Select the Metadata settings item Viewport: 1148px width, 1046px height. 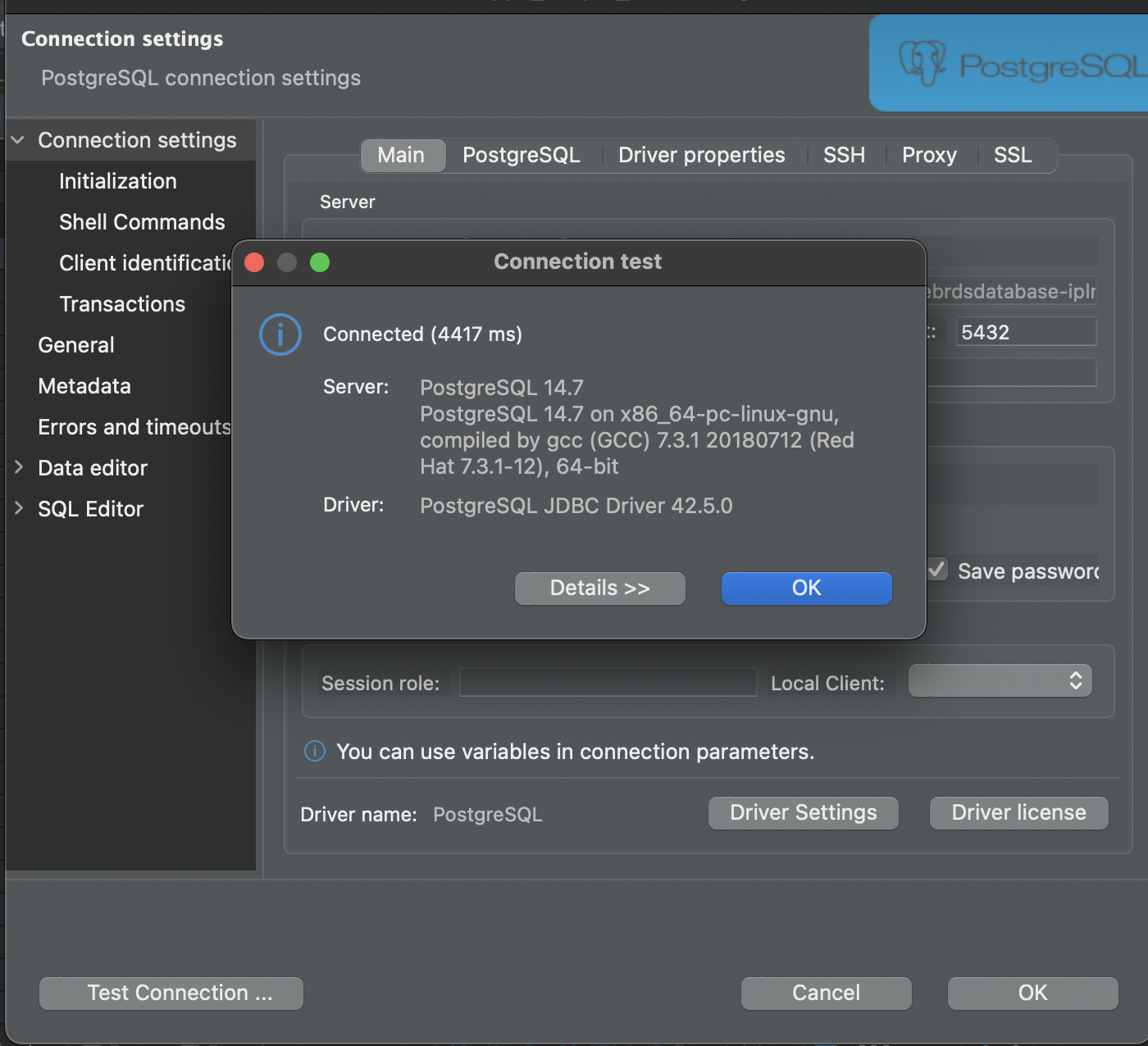[x=84, y=385]
